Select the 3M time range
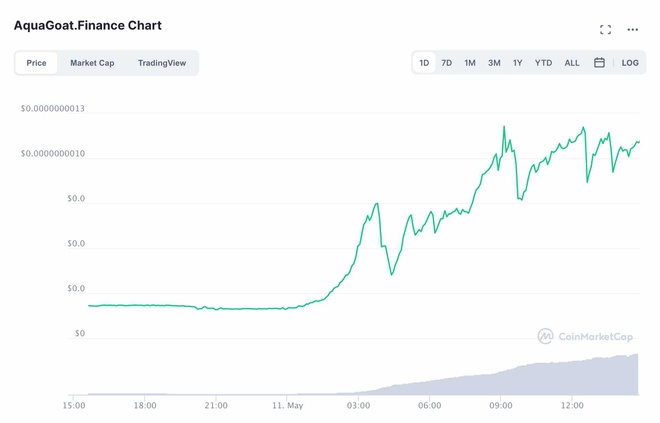This screenshot has height=423, width=660. (494, 63)
